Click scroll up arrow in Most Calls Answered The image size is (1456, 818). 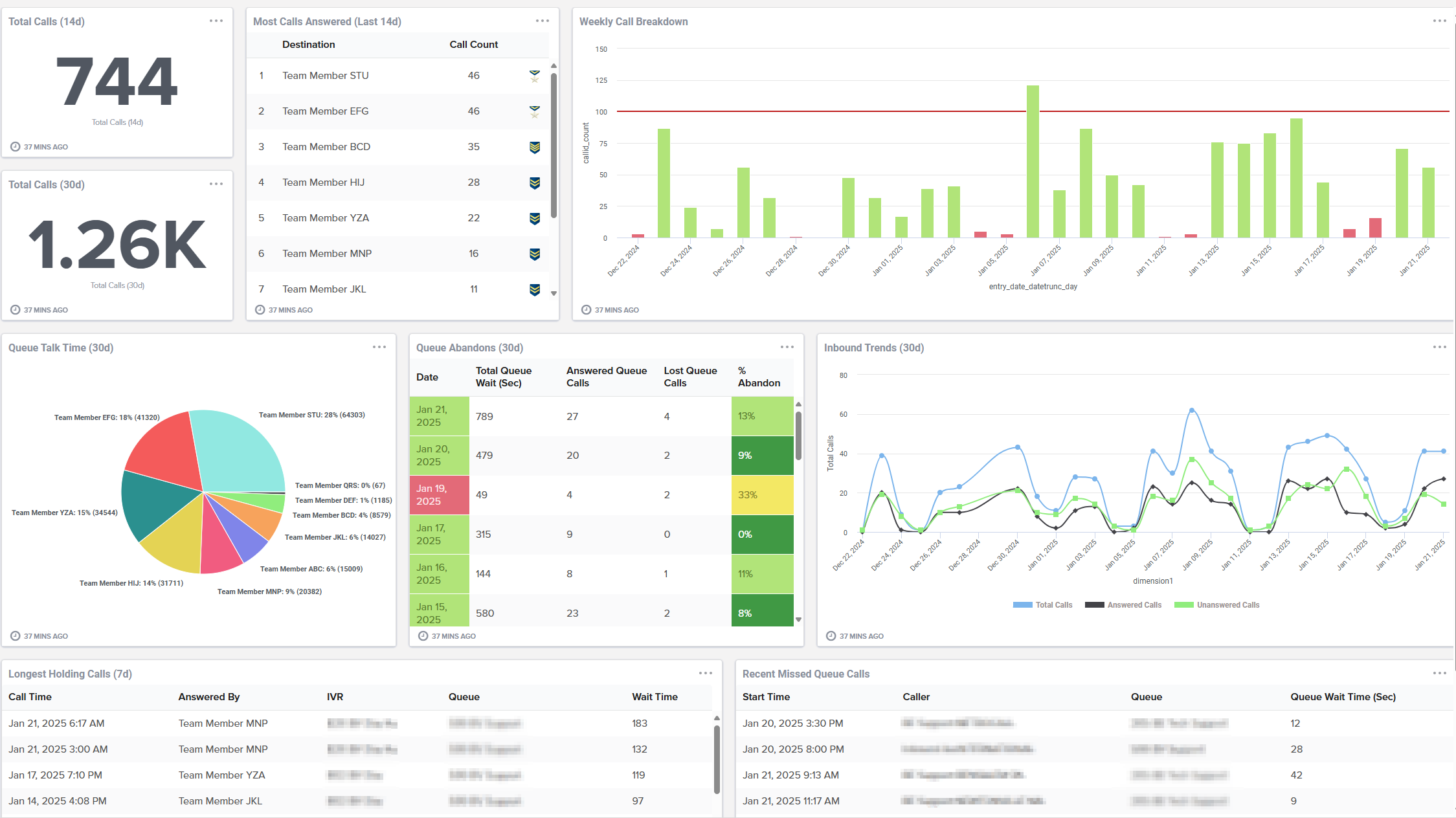point(554,66)
